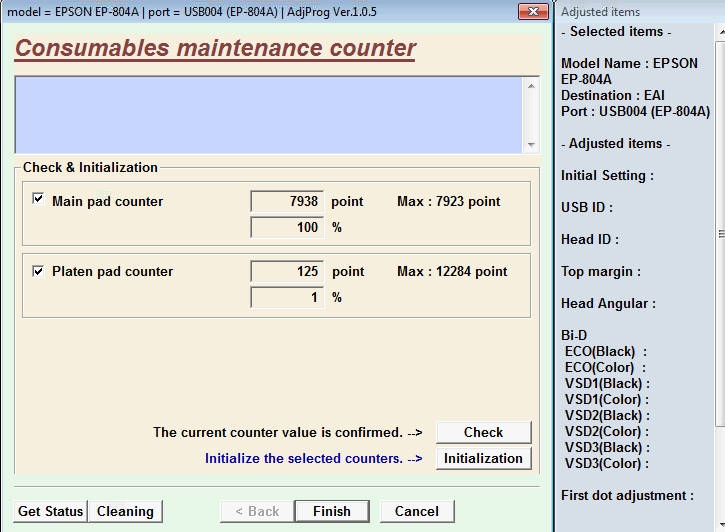Image resolution: width=725 pixels, height=532 pixels.
Task: Click the 'Consumables maintenance counter' heading
Action: pos(215,48)
